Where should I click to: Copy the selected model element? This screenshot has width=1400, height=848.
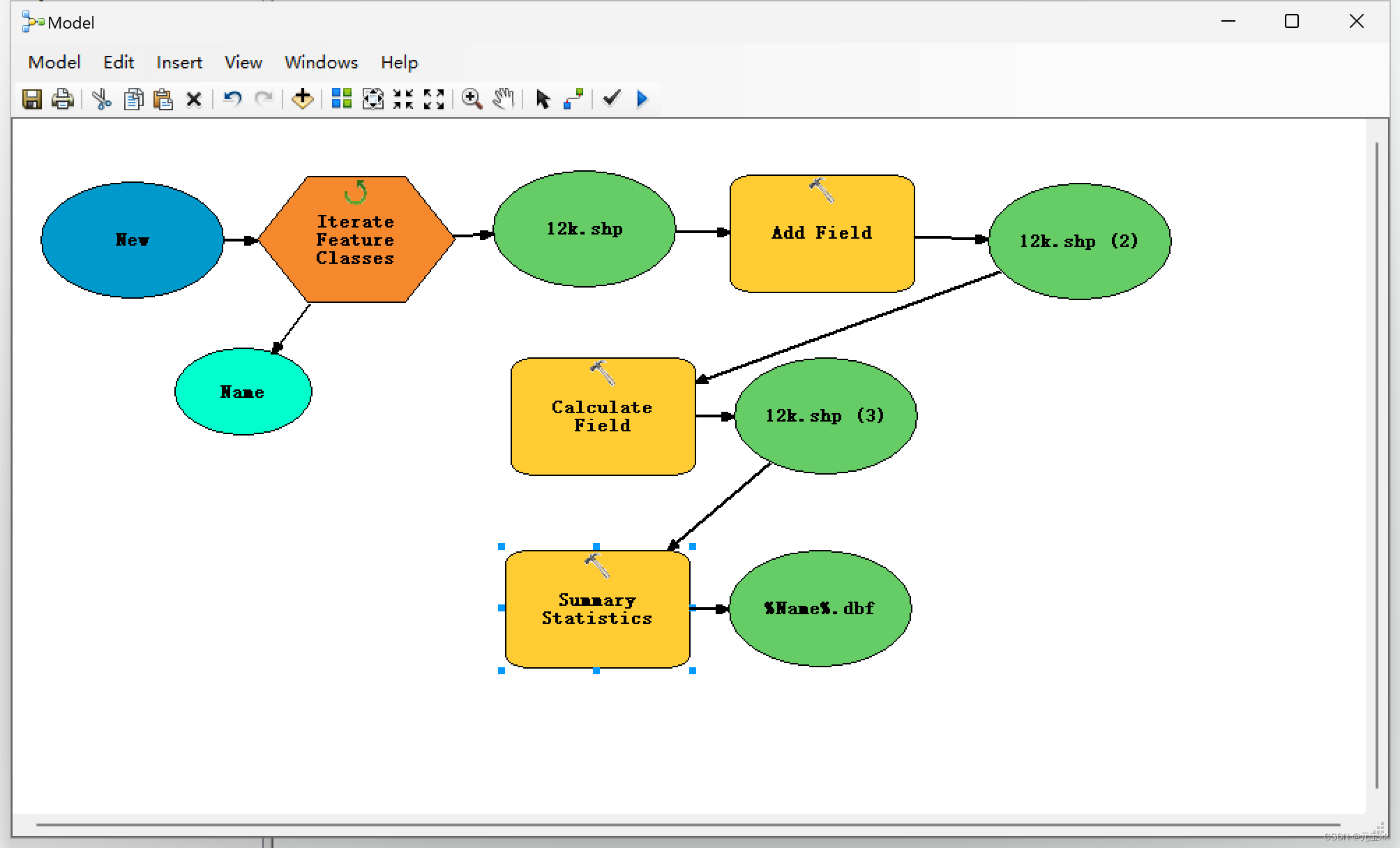click(133, 99)
